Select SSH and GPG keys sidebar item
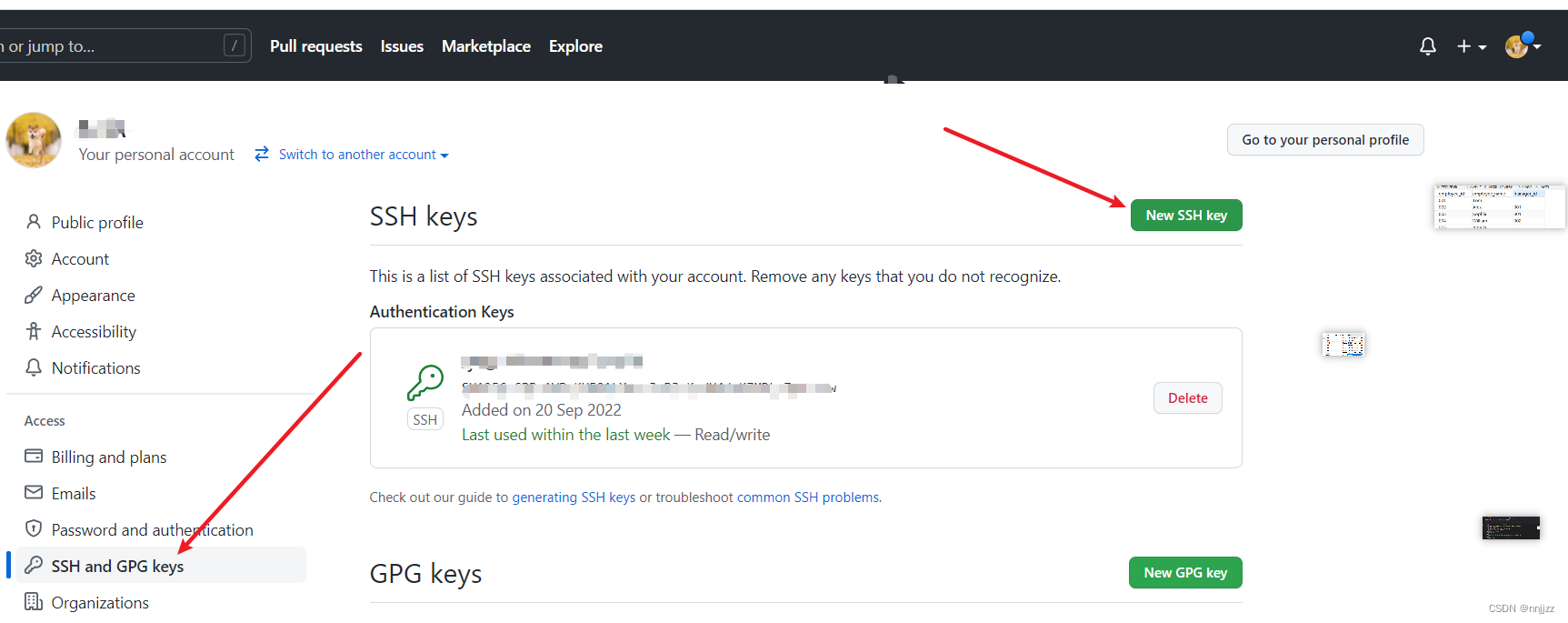 pyautogui.click(x=161, y=565)
